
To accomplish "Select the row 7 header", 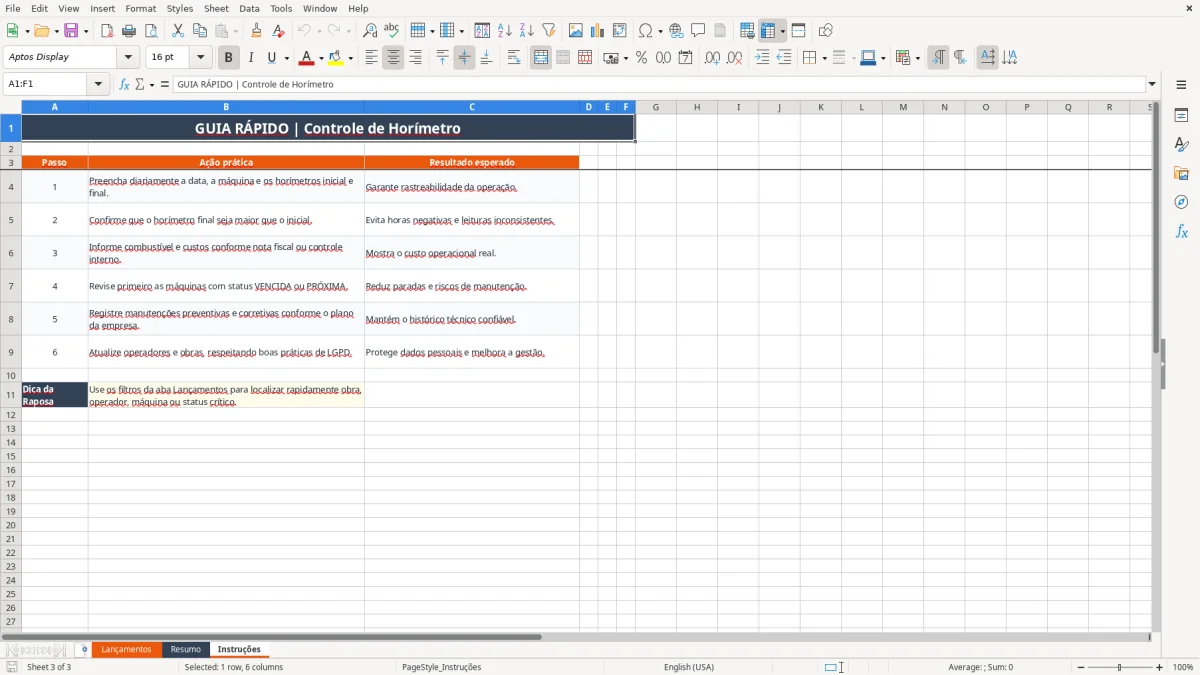I will [11, 286].
